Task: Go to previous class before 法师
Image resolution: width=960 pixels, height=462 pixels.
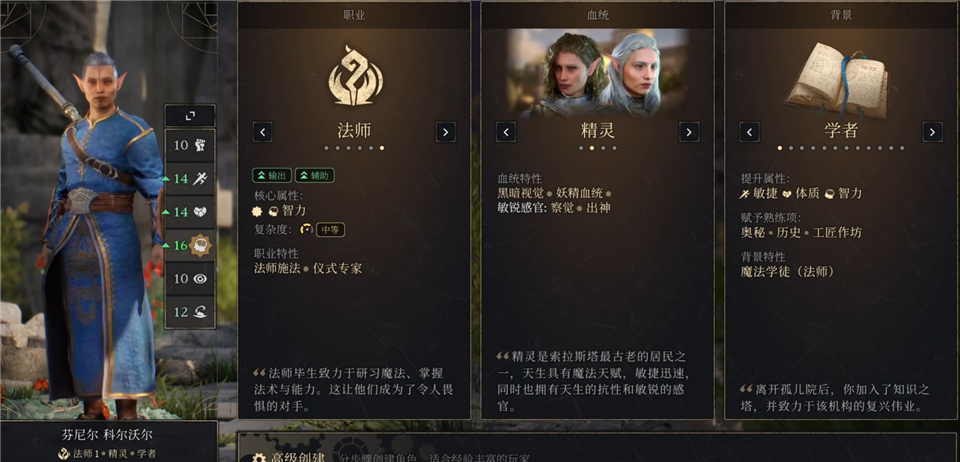Action: coord(263,132)
